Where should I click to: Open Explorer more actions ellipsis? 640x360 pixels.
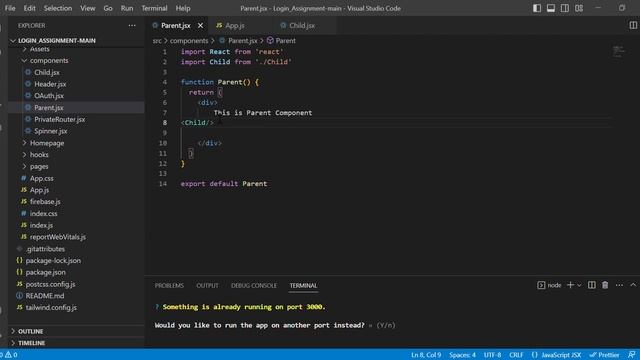(132, 25)
